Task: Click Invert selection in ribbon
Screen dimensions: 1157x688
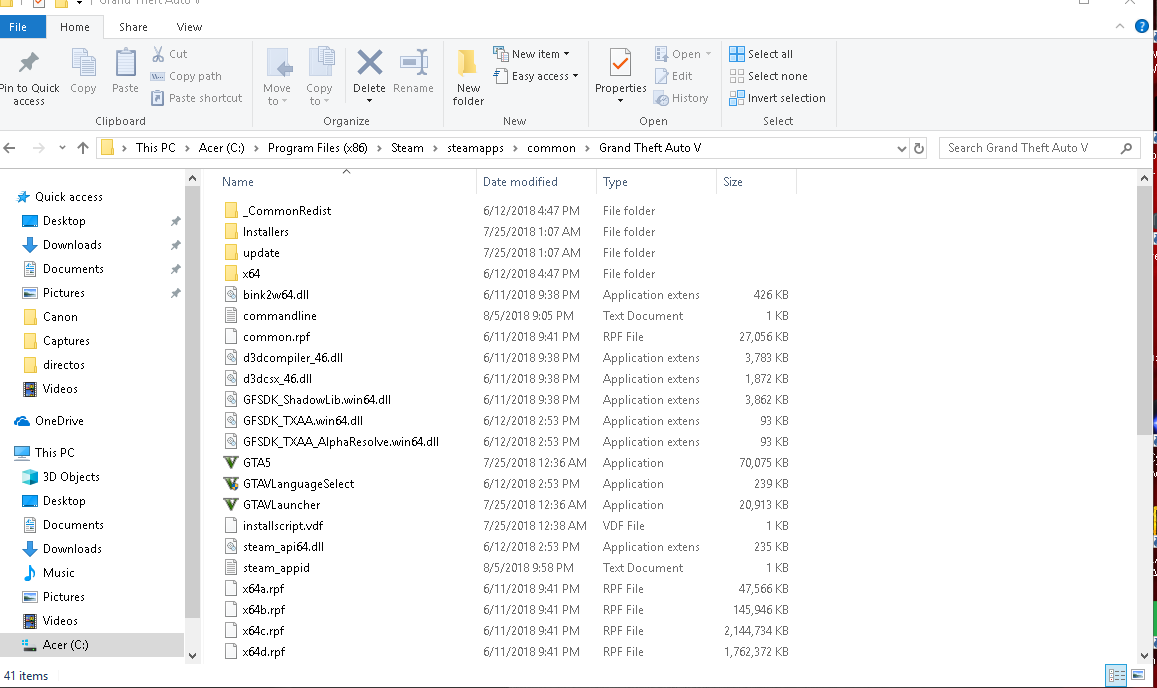Action: [x=777, y=98]
